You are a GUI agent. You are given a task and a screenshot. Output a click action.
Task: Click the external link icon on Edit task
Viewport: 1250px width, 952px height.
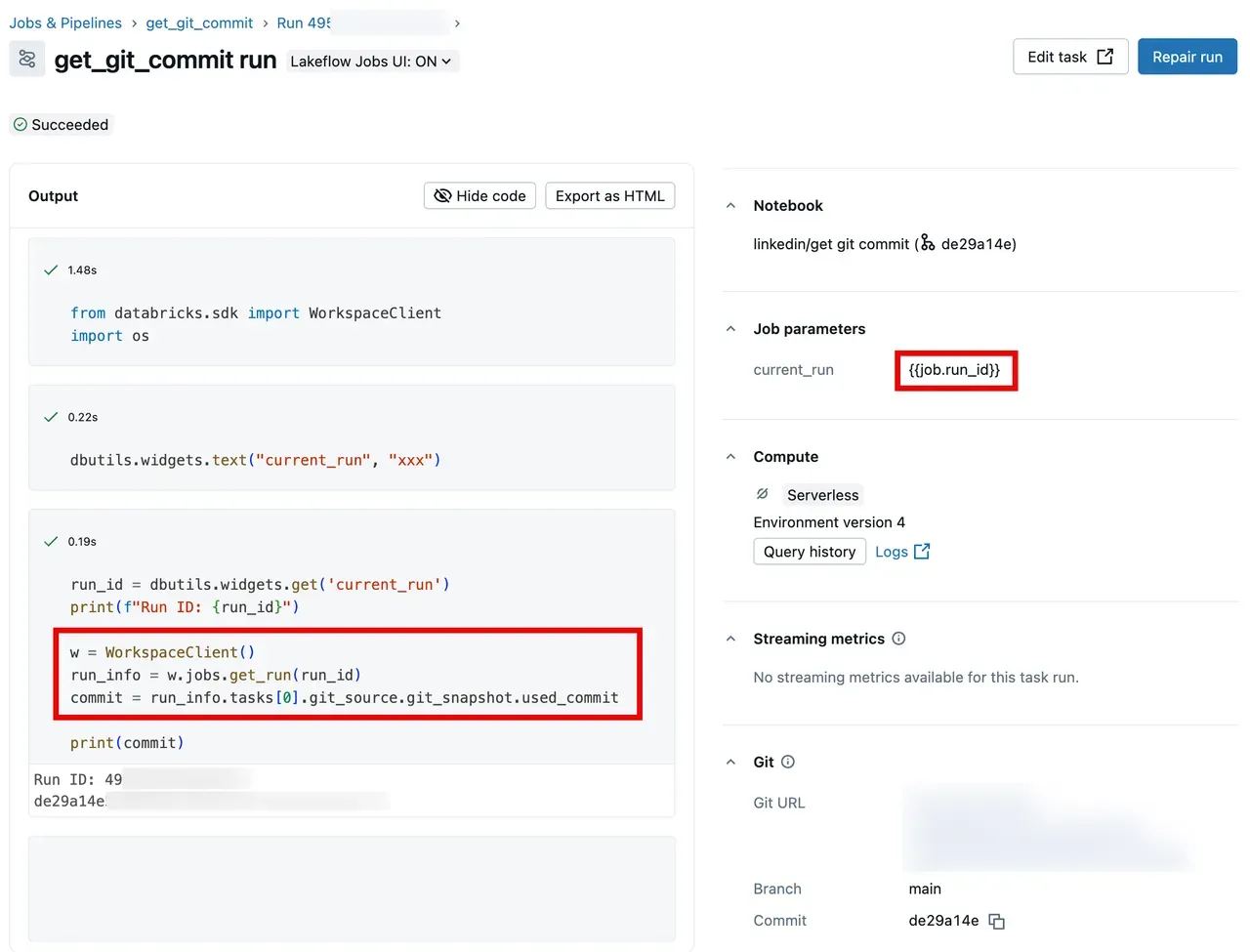tap(1104, 57)
